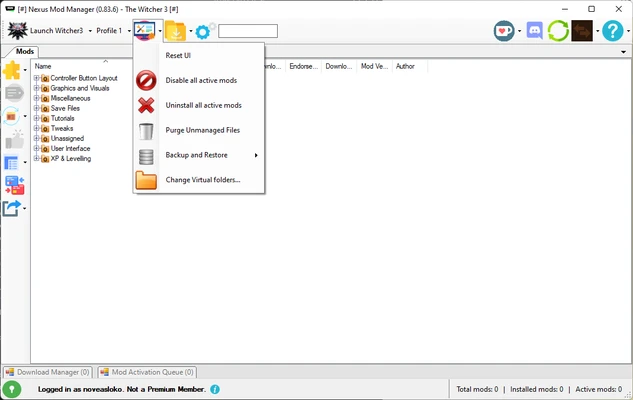Open the Profile 1 dropdown arrow
Viewport: 633px width, 400px height.
(129, 31)
